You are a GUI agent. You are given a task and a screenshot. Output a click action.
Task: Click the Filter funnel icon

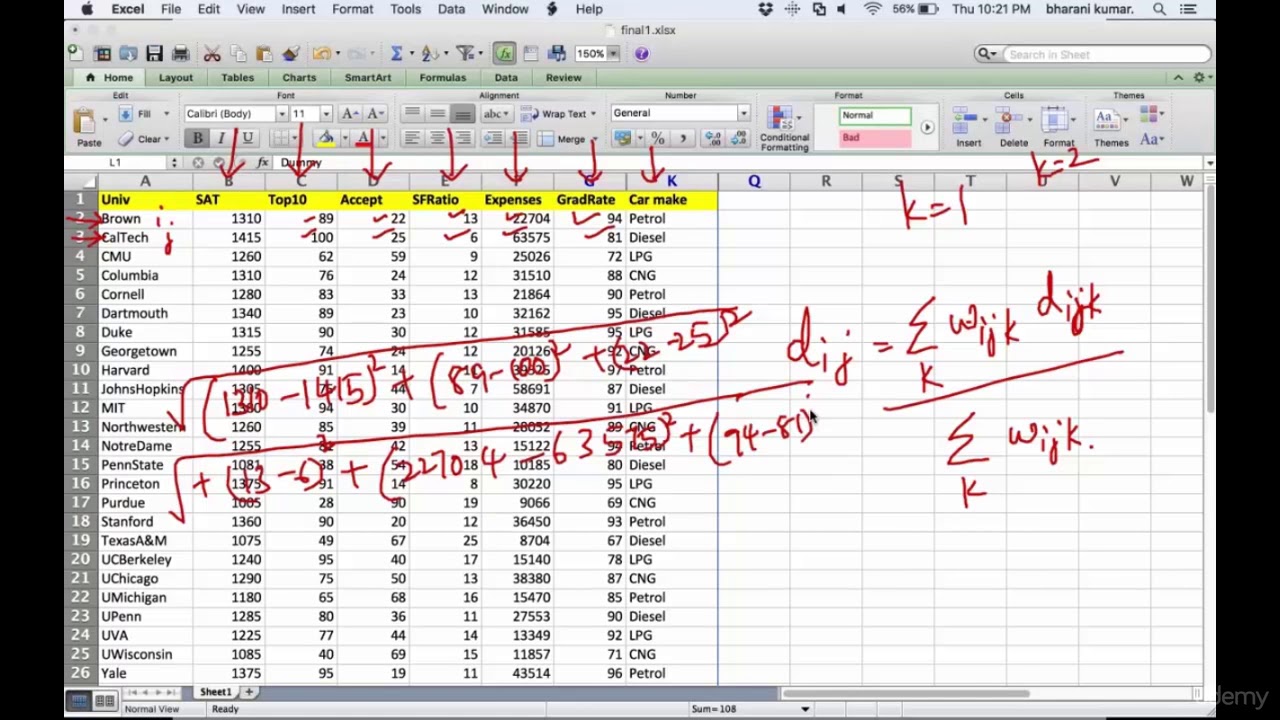click(464, 54)
